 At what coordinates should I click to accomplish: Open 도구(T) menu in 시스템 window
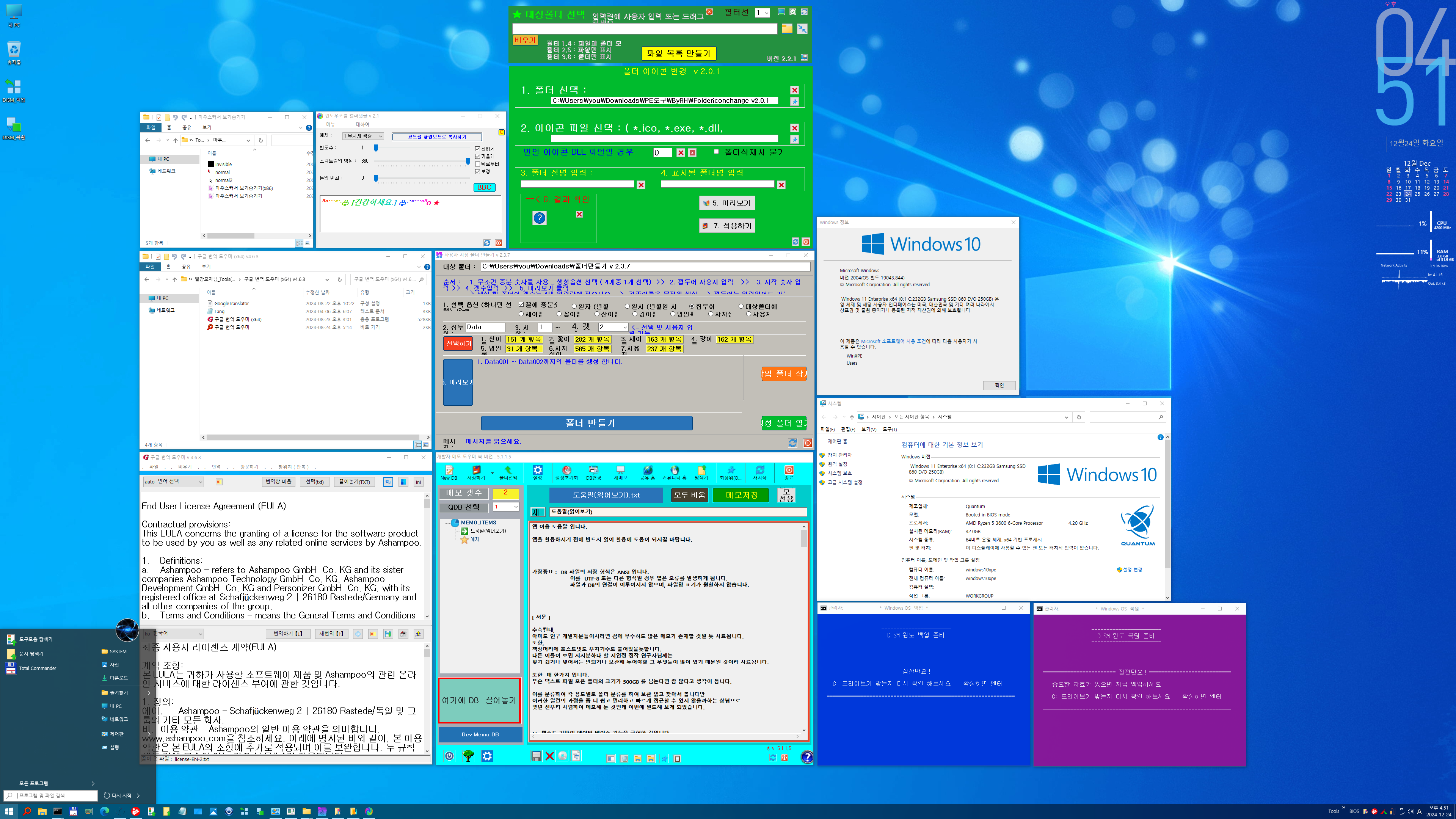(x=890, y=430)
